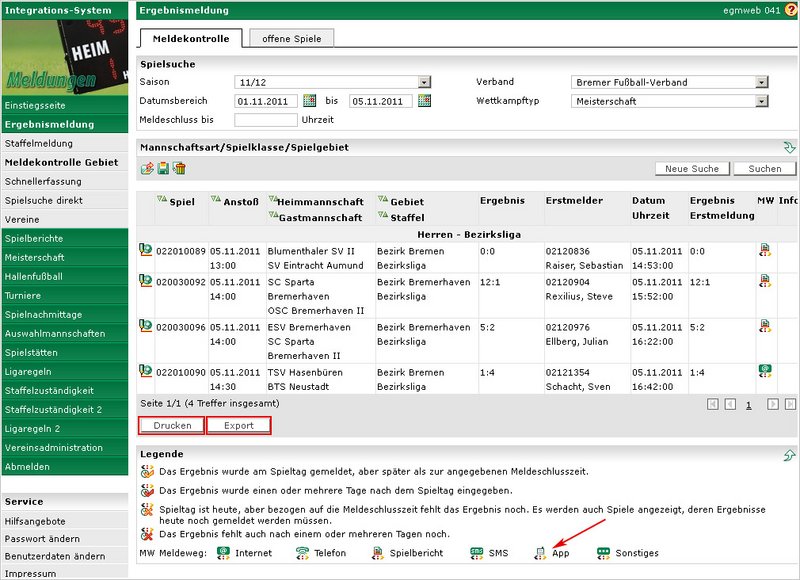
Task: Open match 022010089 row status icon
Action: coord(145,250)
